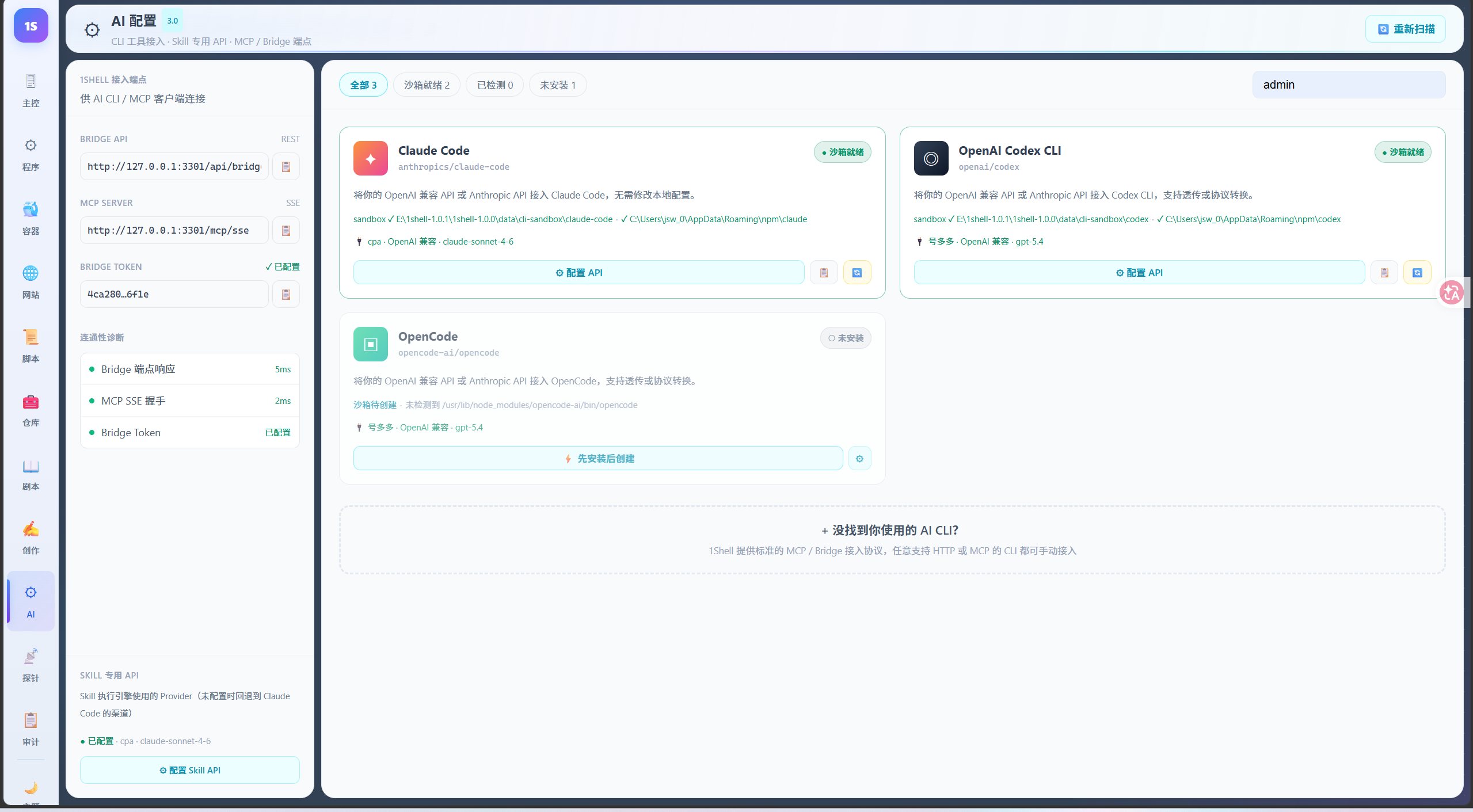Viewport: 1473px width, 812px height.
Task: Copy the Bridge Token value
Action: pos(286,294)
